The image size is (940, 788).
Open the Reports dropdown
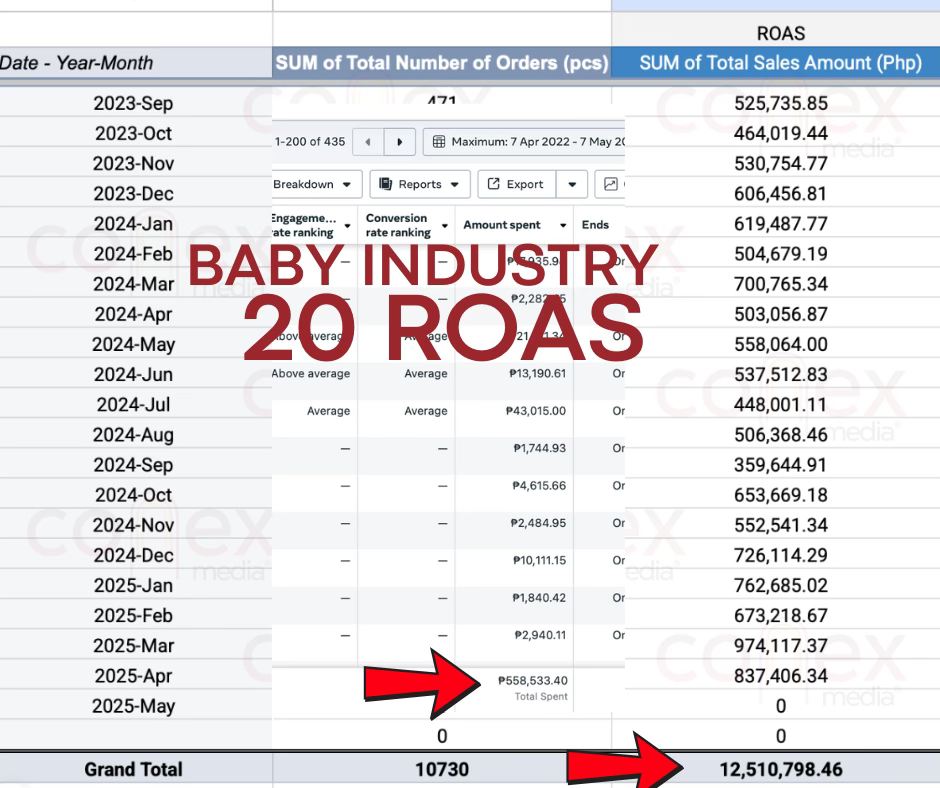[420, 184]
